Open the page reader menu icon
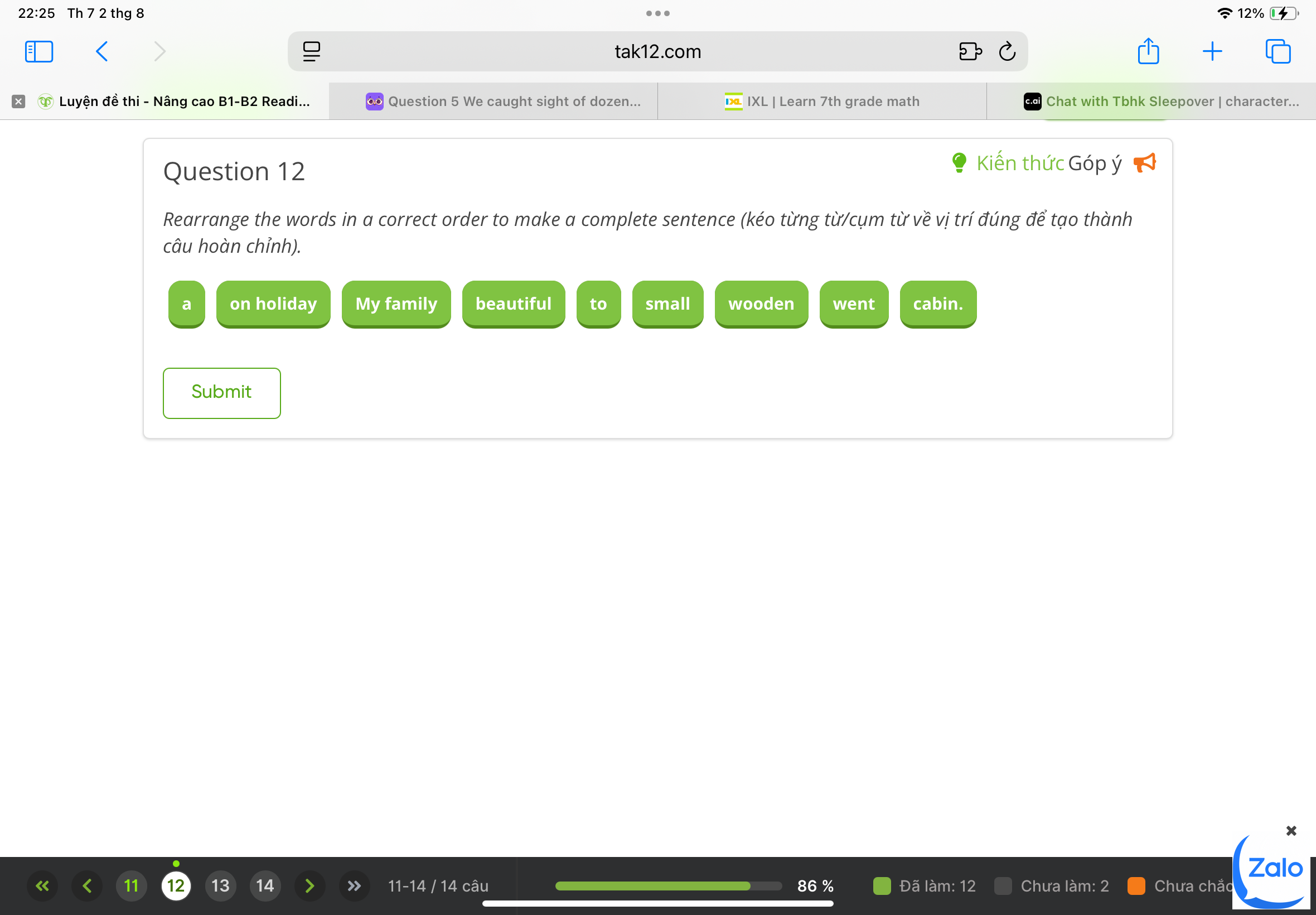The image size is (1316, 915). [311, 51]
